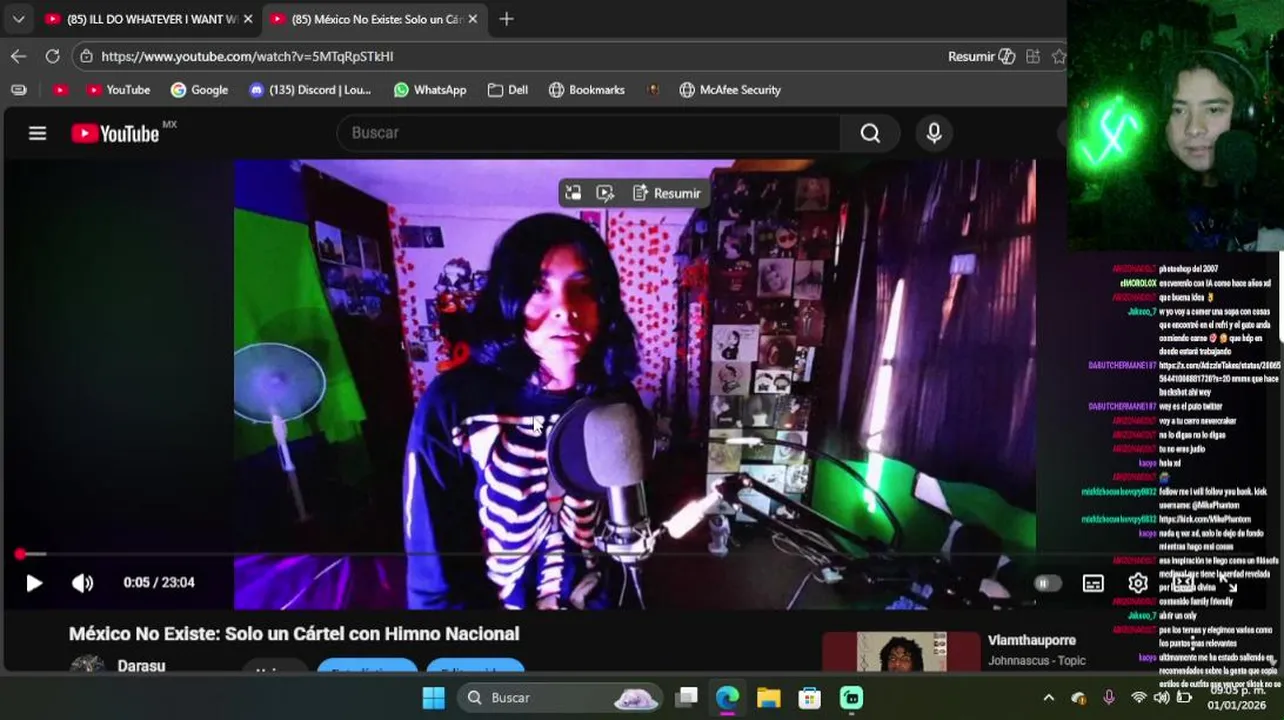Open the Wi-Fi network tray icon
The image size is (1284, 720).
tap(1138, 697)
